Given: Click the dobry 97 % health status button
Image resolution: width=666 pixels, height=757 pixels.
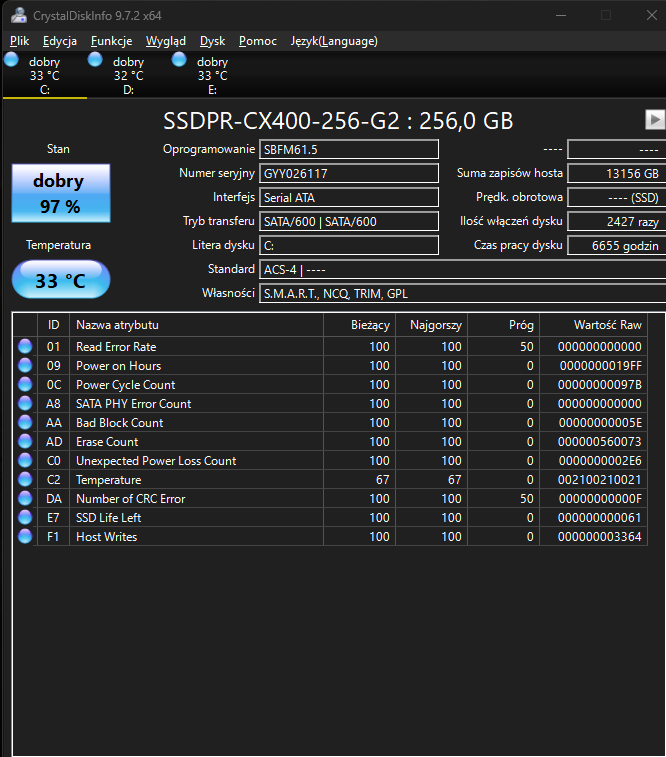Looking at the screenshot, I should 59,194.
